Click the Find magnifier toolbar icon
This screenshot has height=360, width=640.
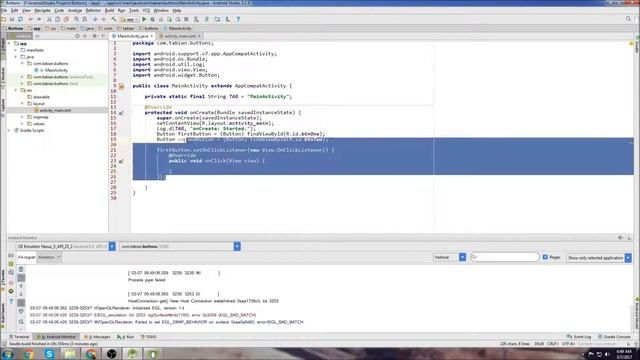tap(76, 19)
